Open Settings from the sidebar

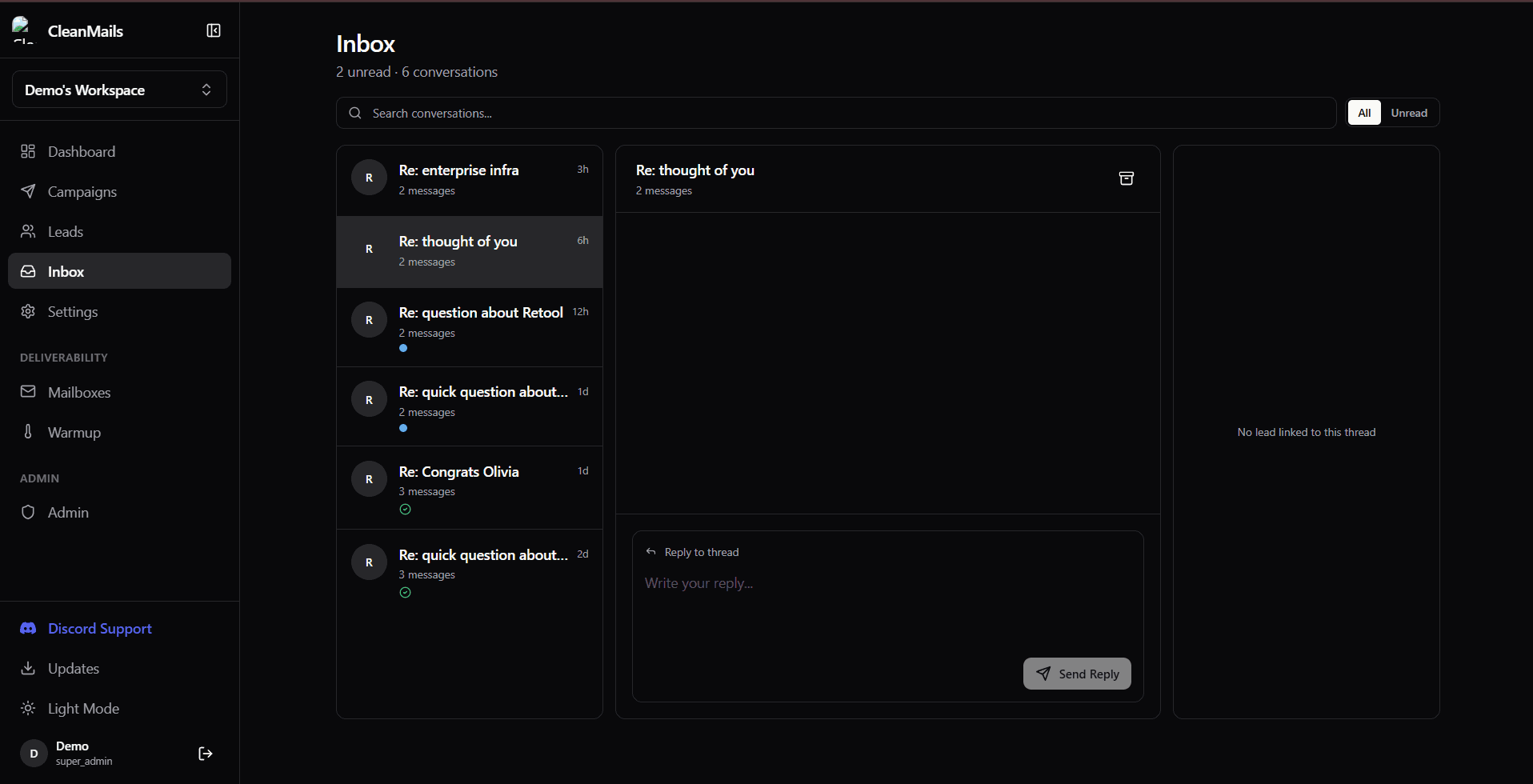point(119,312)
